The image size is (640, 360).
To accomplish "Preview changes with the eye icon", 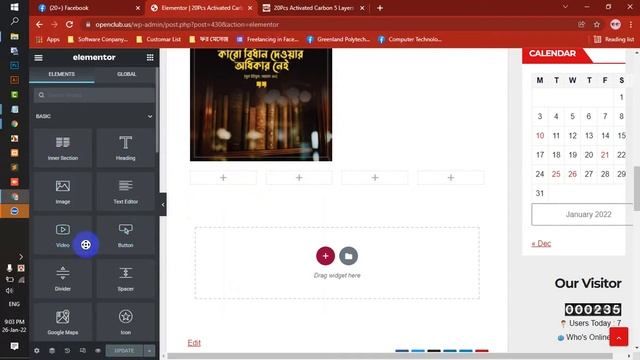I will click(98, 351).
